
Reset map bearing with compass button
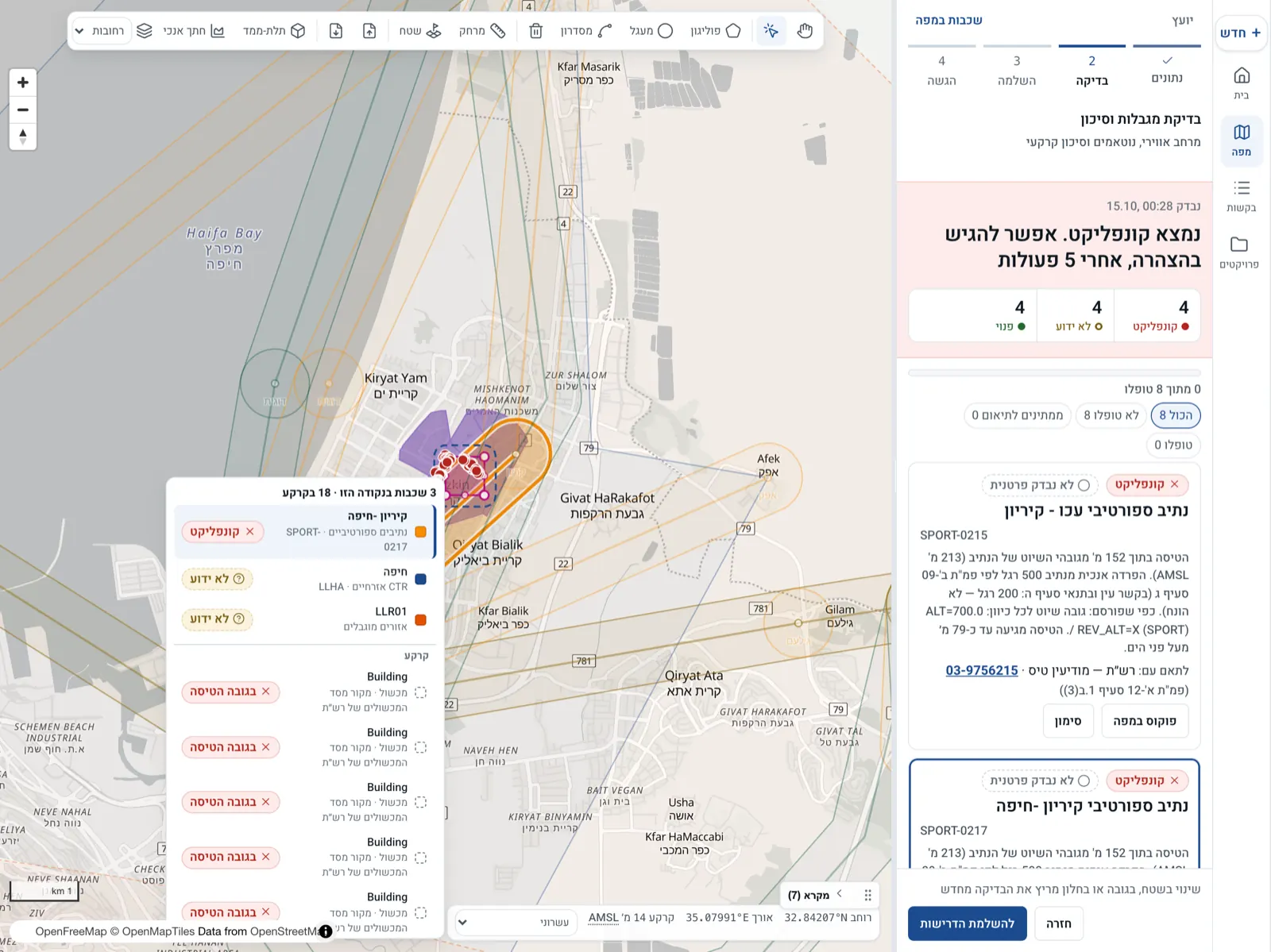click(23, 137)
